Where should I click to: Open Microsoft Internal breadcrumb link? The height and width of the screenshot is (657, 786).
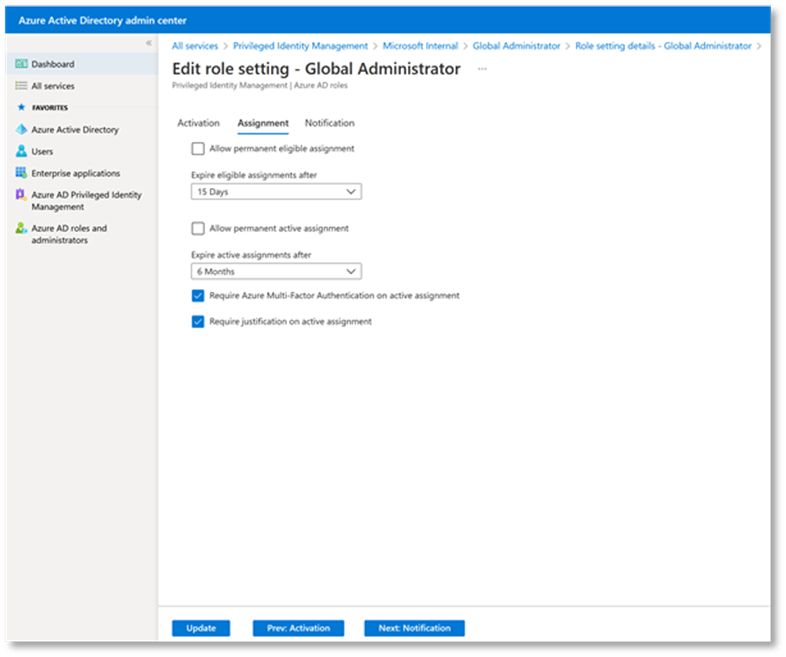[420, 46]
